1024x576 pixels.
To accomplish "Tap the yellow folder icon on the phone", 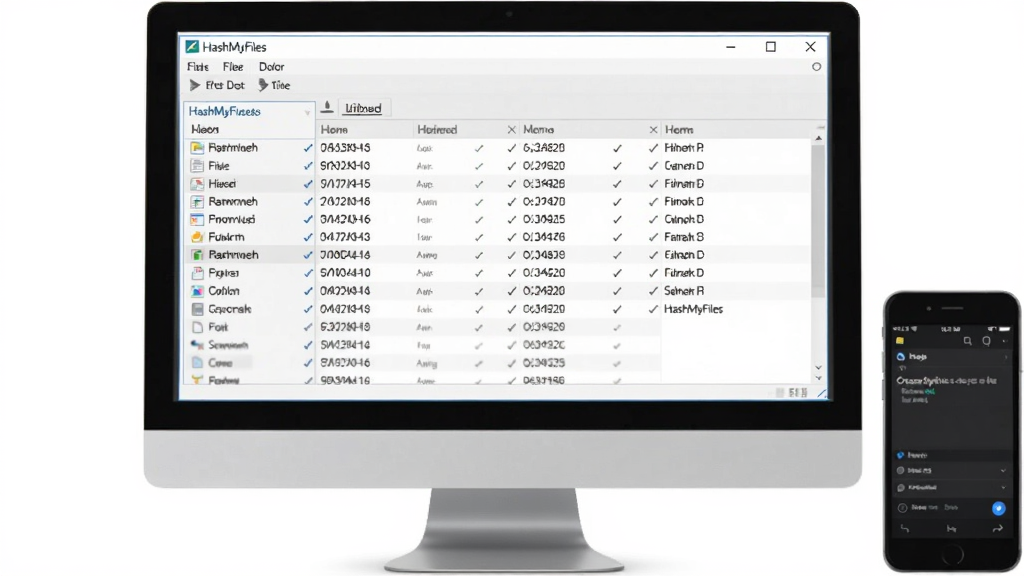I will click(900, 341).
